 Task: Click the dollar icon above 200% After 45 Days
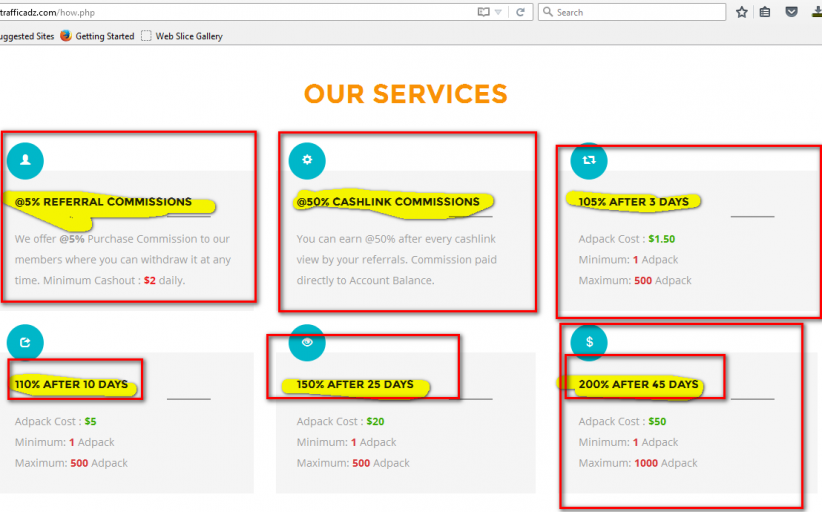click(589, 342)
